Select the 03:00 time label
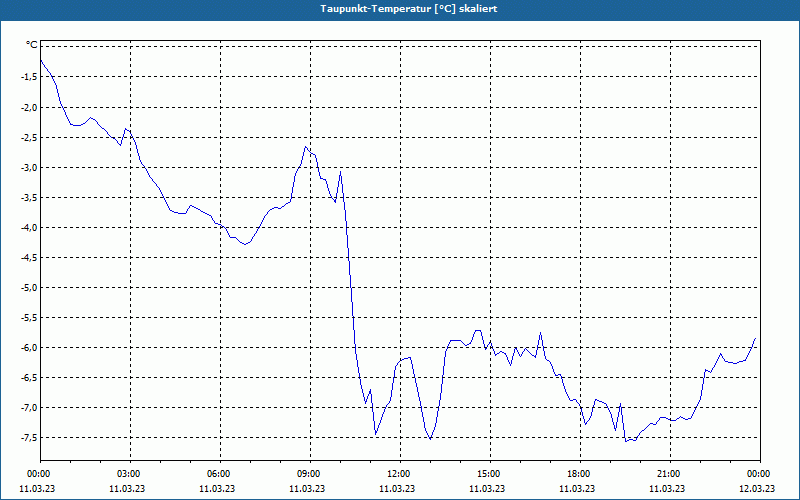 (131, 474)
